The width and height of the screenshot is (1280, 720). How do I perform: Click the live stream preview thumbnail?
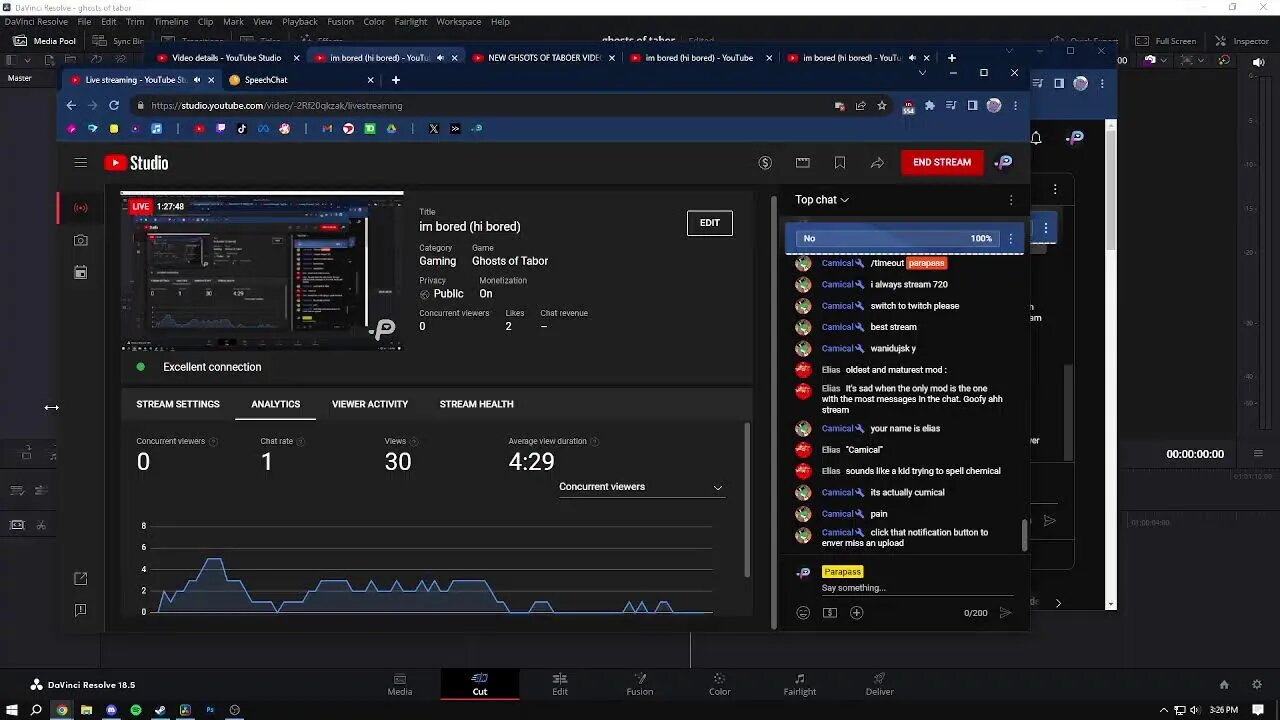(262, 271)
